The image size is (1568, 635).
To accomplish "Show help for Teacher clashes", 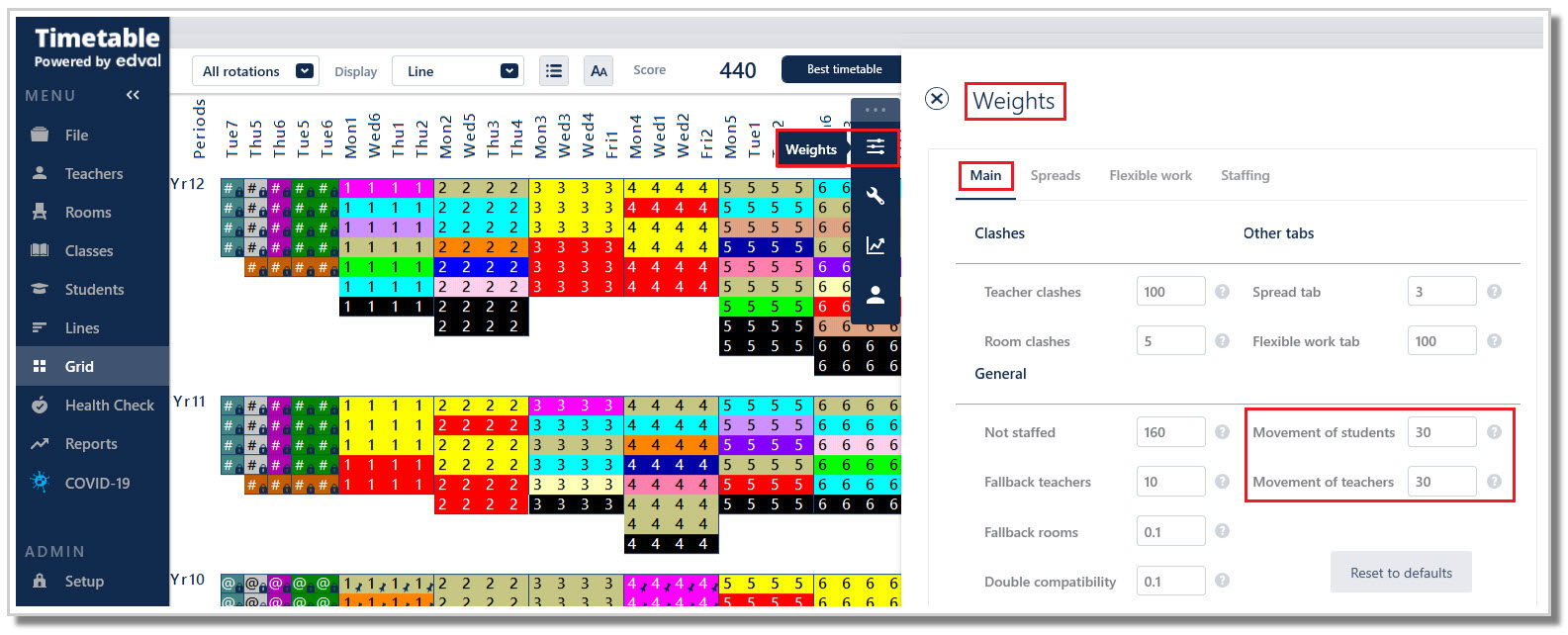I will pyautogui.click(x=1223, y=292).
